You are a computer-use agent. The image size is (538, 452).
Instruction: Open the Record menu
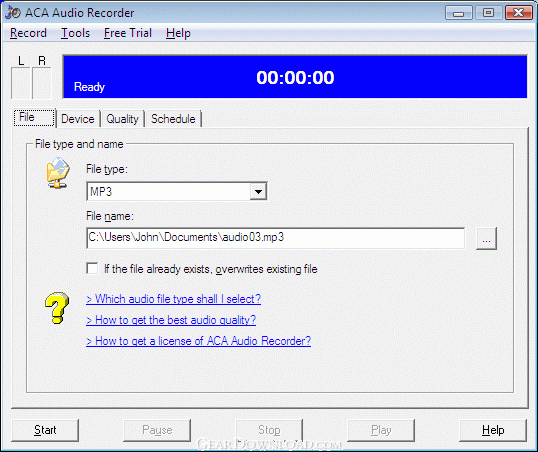pyautogui.click(x=28, y=33)
